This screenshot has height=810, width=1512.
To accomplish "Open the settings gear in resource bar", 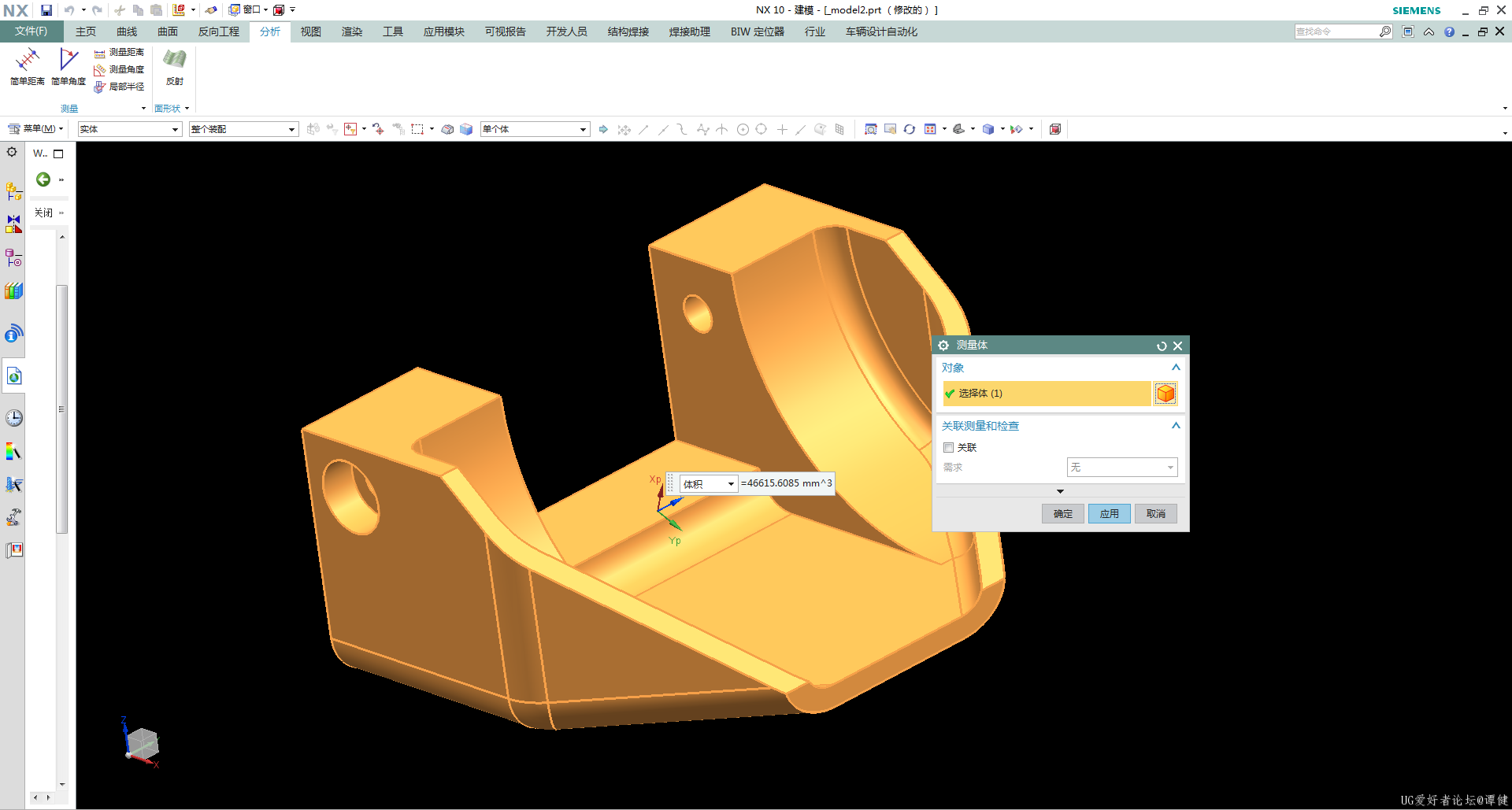I will click(x=12, y=152).
